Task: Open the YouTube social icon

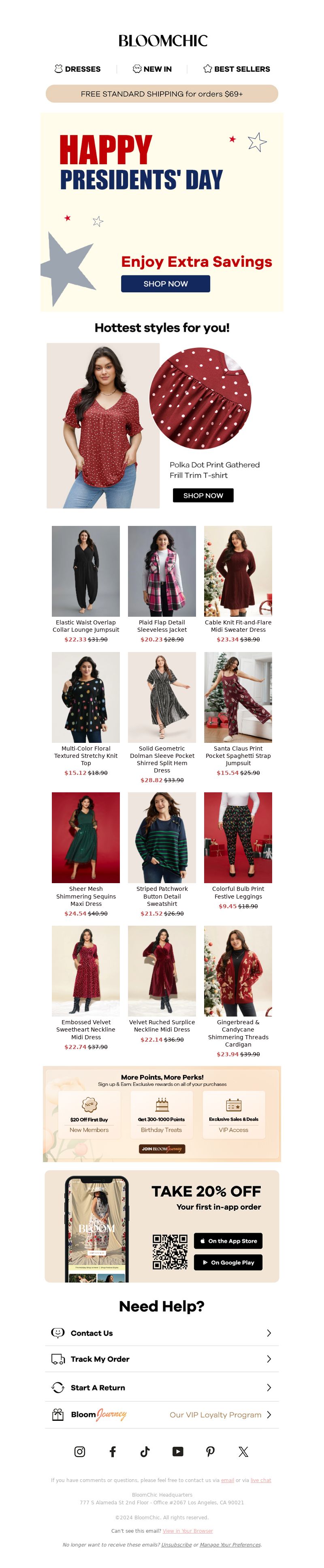Action: tap(177, 1451)
